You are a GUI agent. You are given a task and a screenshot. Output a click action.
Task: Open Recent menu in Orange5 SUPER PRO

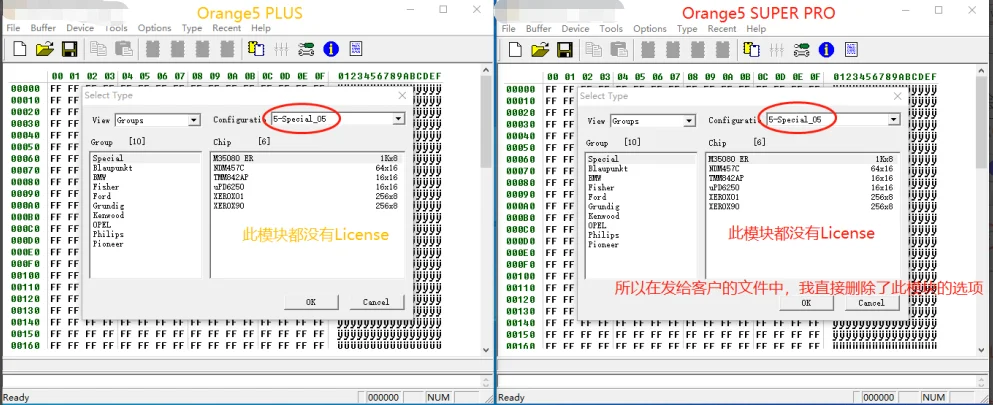721,29
